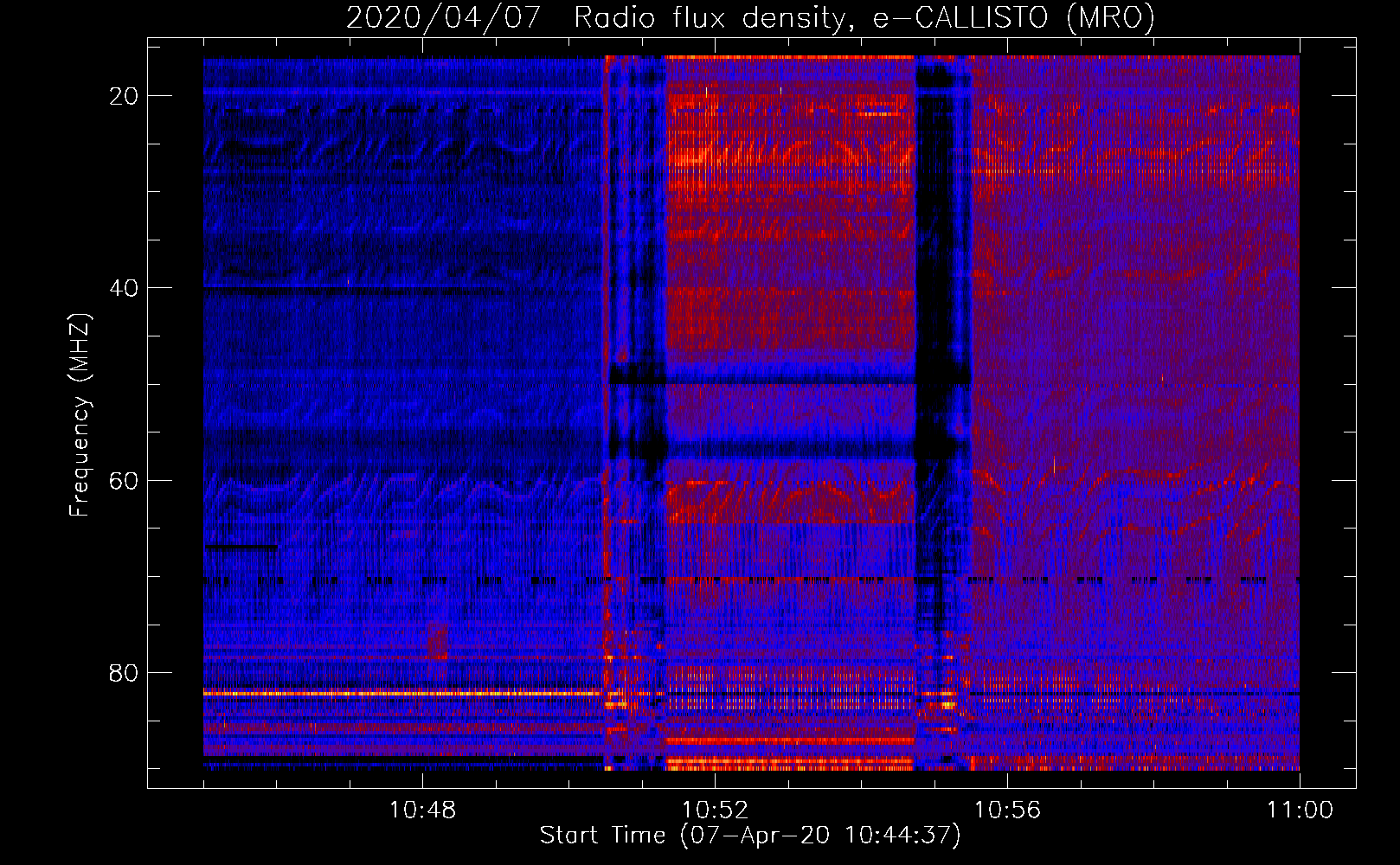Click the 'Start Time (07-Apr-20 10:44:37)' axis label

pos(750,836)
